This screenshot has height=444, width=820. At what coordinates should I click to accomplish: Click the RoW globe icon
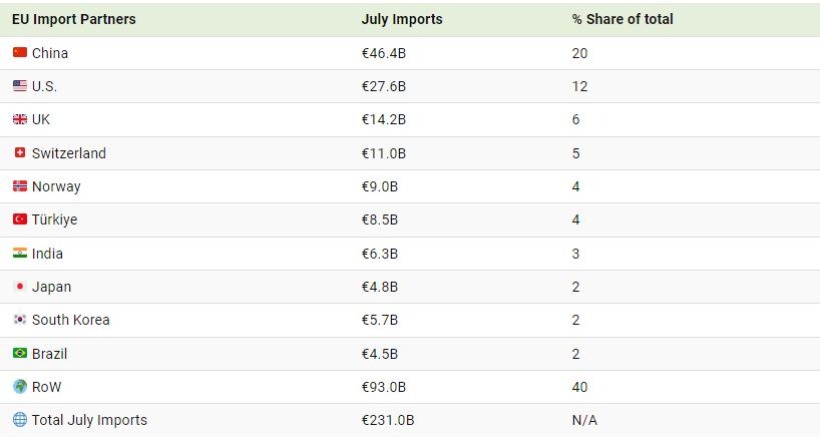20,387
